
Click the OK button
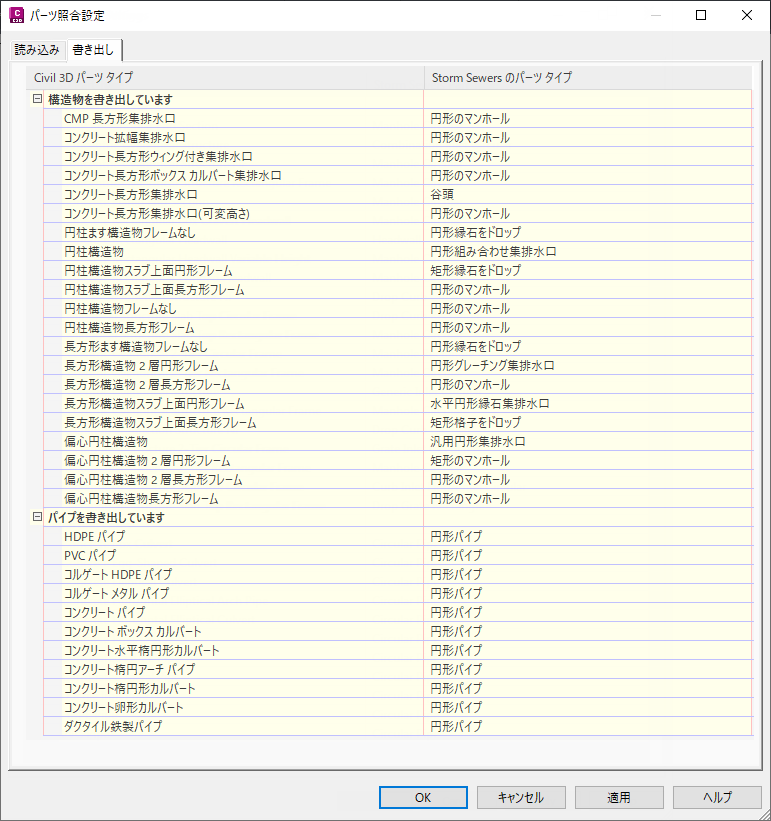click(x=423, y=797)
